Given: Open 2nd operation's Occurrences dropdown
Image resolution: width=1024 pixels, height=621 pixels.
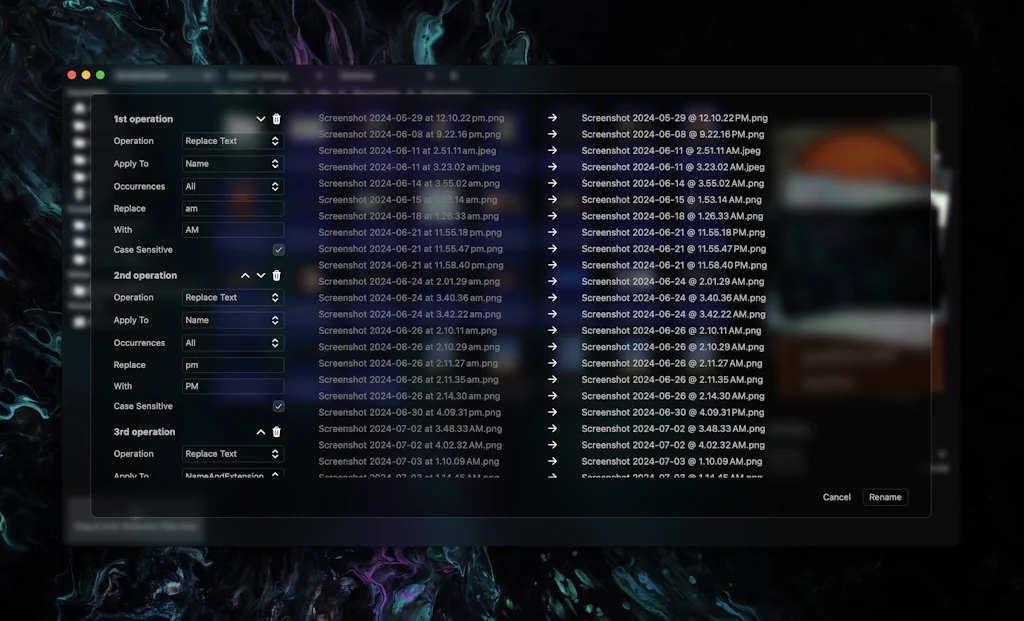Looking at the screenshot, I should [232, 343].
